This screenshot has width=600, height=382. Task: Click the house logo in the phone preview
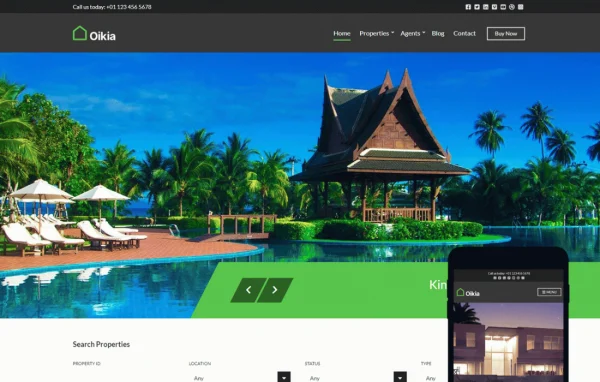460,292
